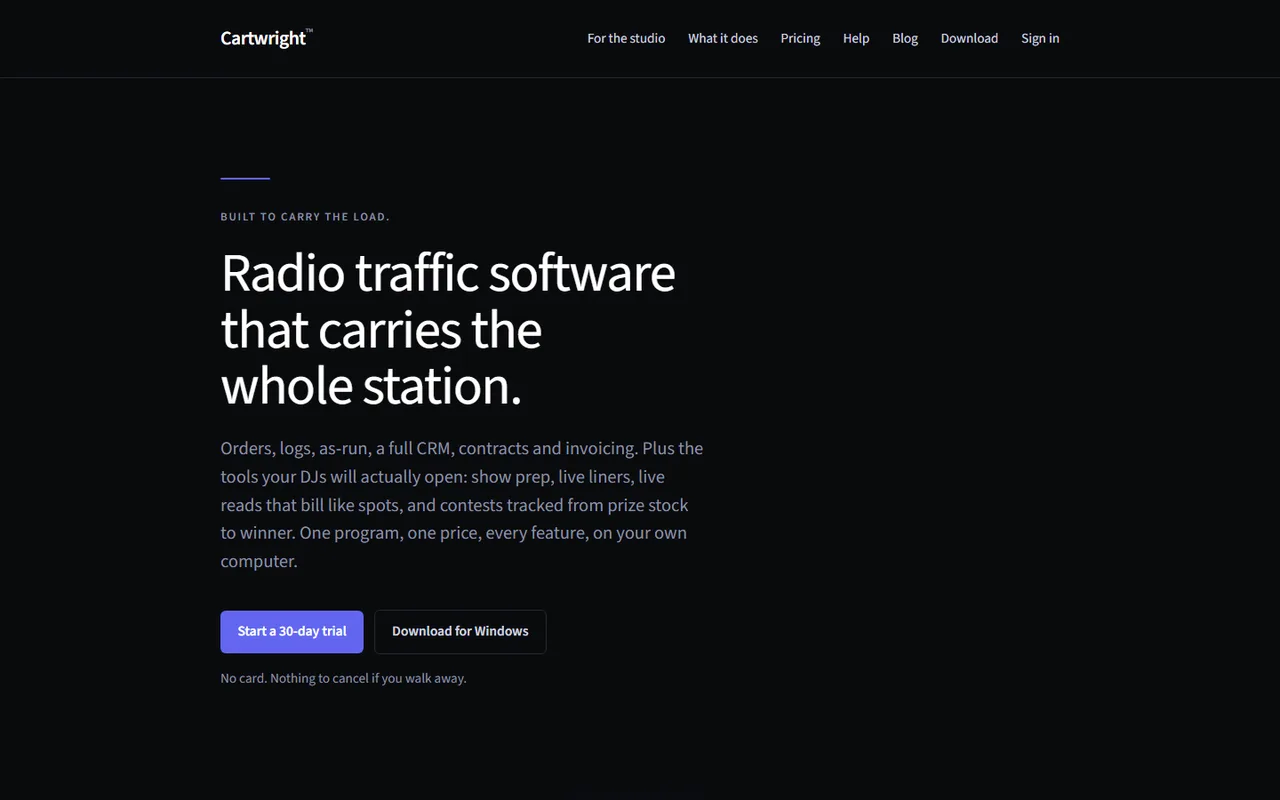Start a 30-day trial
Viewport: 1280px width, 800px height.
click(292, 631)
